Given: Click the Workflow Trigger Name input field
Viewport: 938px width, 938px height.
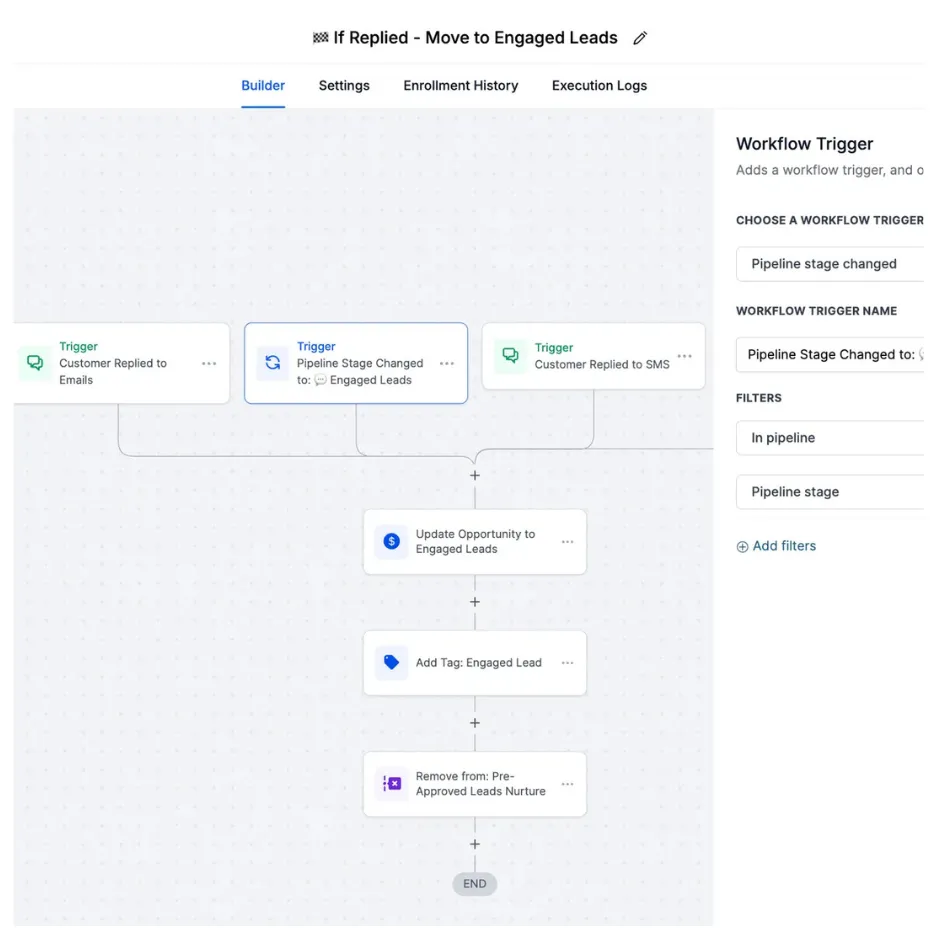Looking at the screenshot, I should (830, 354).
